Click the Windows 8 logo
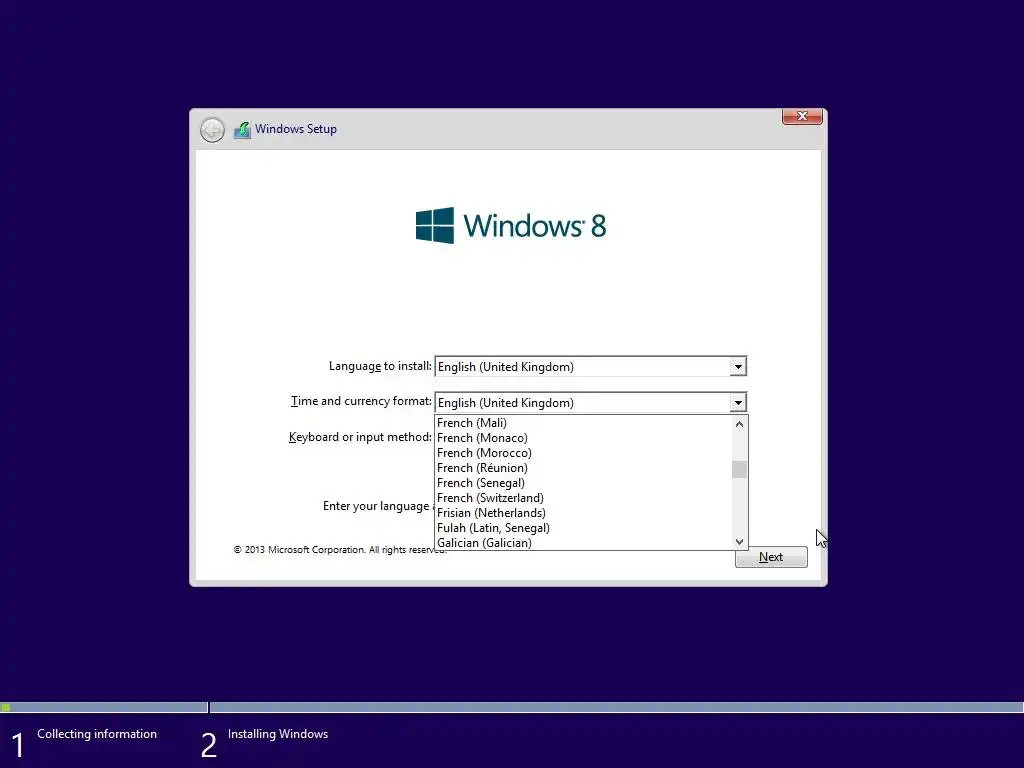This screenshot has height=768, width=1024. 511,225
